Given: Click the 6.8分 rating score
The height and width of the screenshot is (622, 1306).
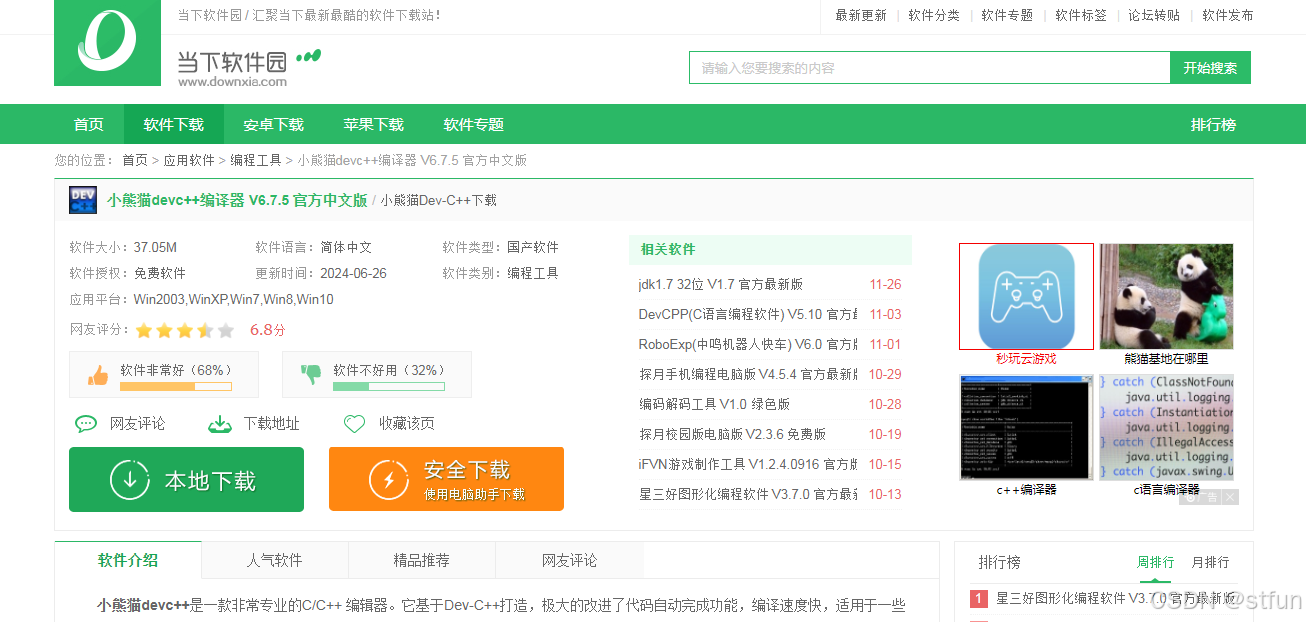Looking at the screenshot, I should click(x=267, y=330).
